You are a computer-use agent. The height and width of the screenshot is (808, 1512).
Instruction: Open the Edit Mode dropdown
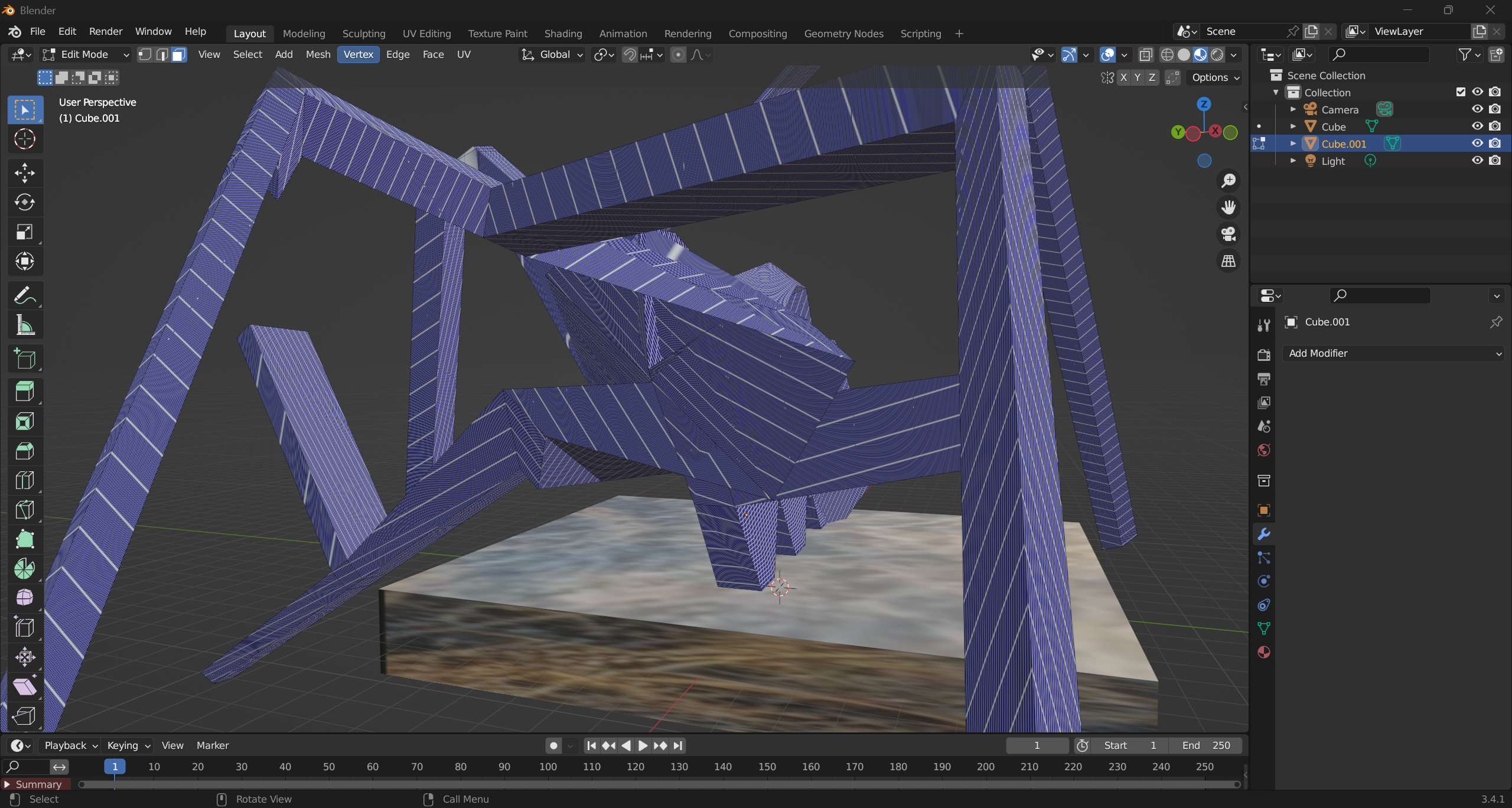coord(86,55)
